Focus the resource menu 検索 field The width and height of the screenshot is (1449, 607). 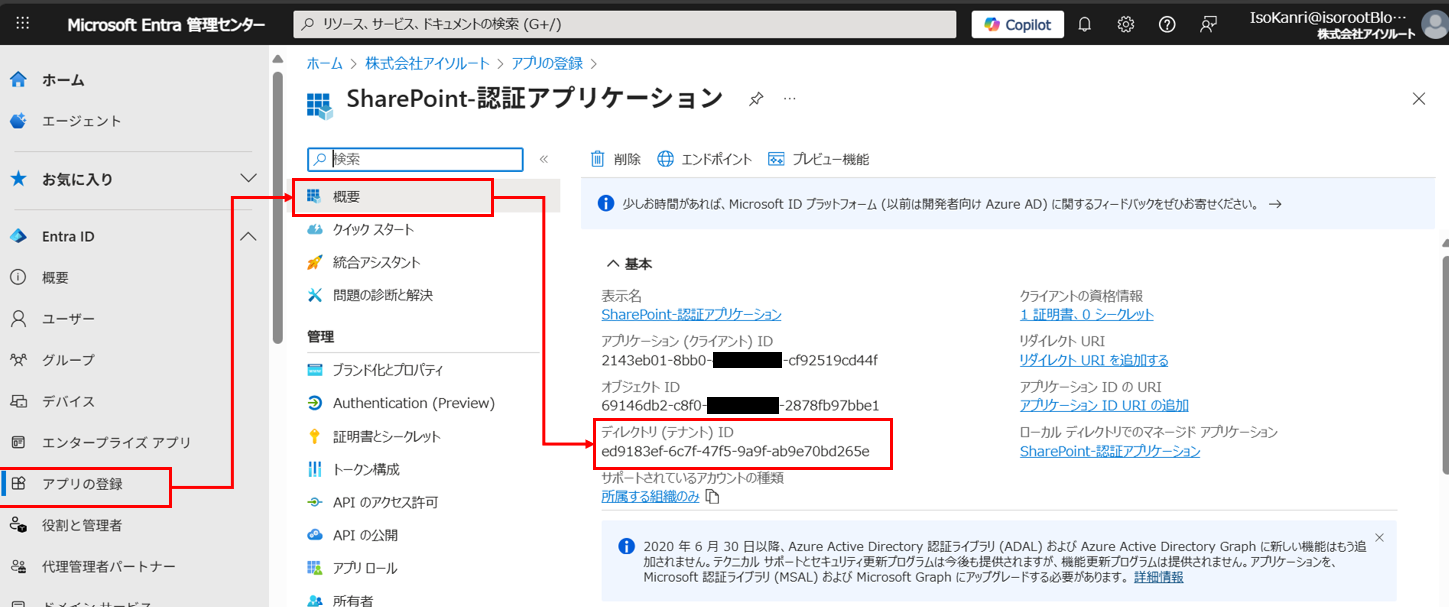pos(415,159)
